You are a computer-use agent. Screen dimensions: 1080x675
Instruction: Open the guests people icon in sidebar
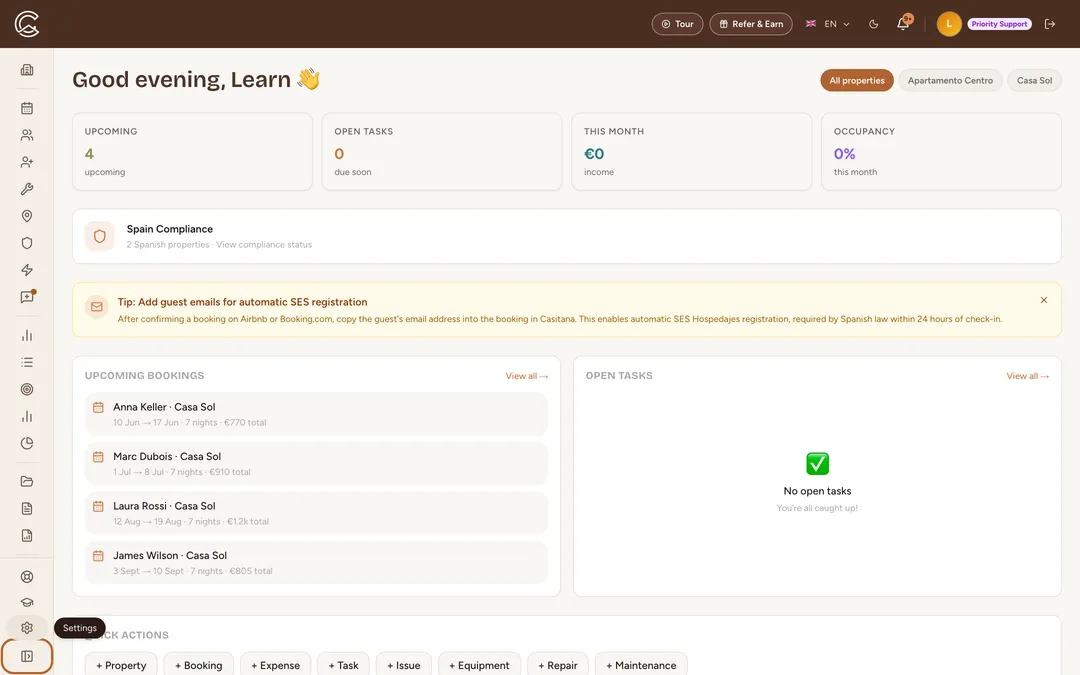click(x=27, y=135)
